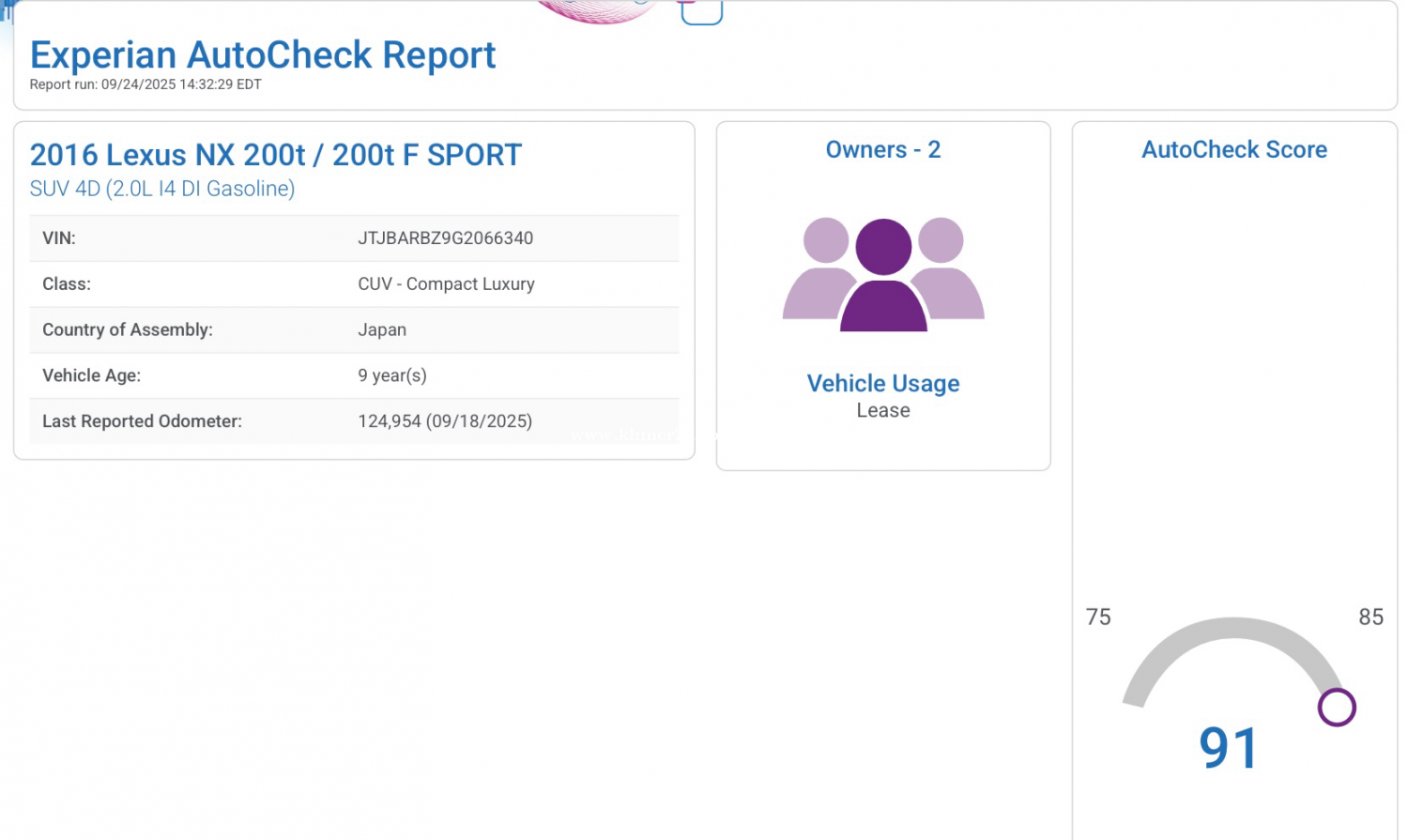
Task: Click the Vehicle Usage label
Action: [x=883, y=384]
